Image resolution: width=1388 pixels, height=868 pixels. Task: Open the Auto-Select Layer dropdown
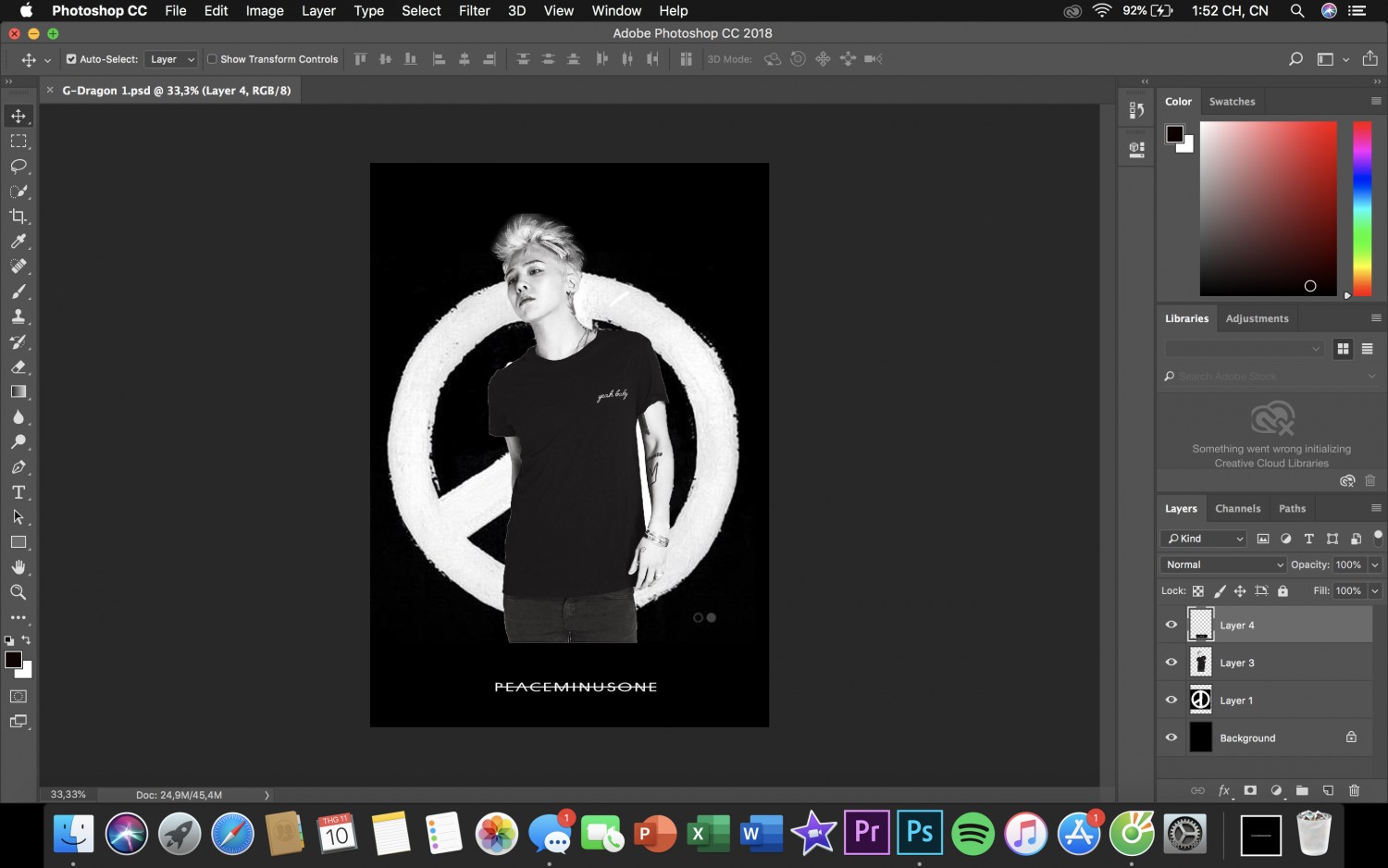[172, 59]
